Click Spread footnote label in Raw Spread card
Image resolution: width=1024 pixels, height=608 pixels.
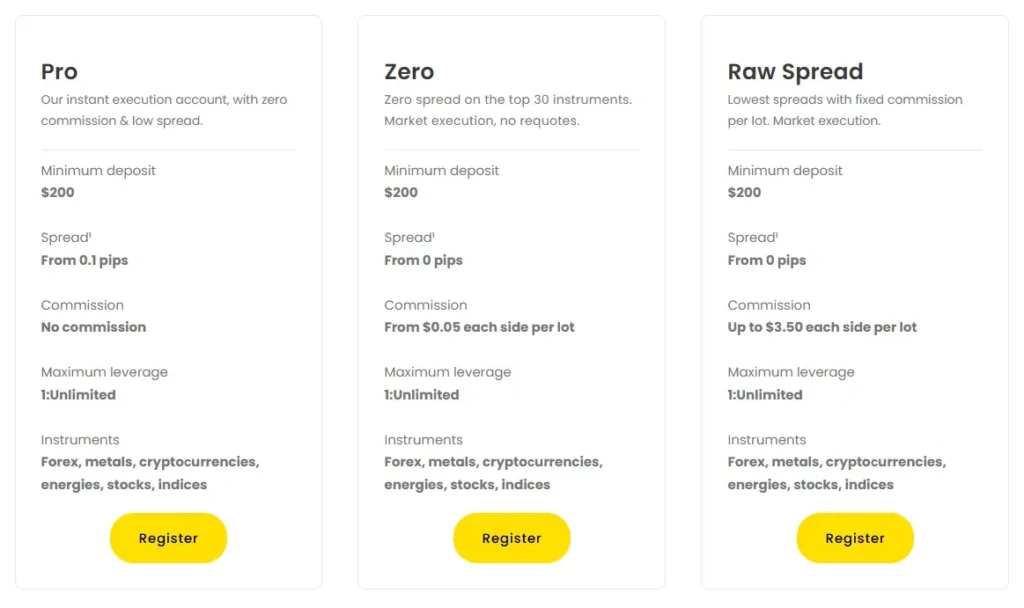(x=752, y=238)
